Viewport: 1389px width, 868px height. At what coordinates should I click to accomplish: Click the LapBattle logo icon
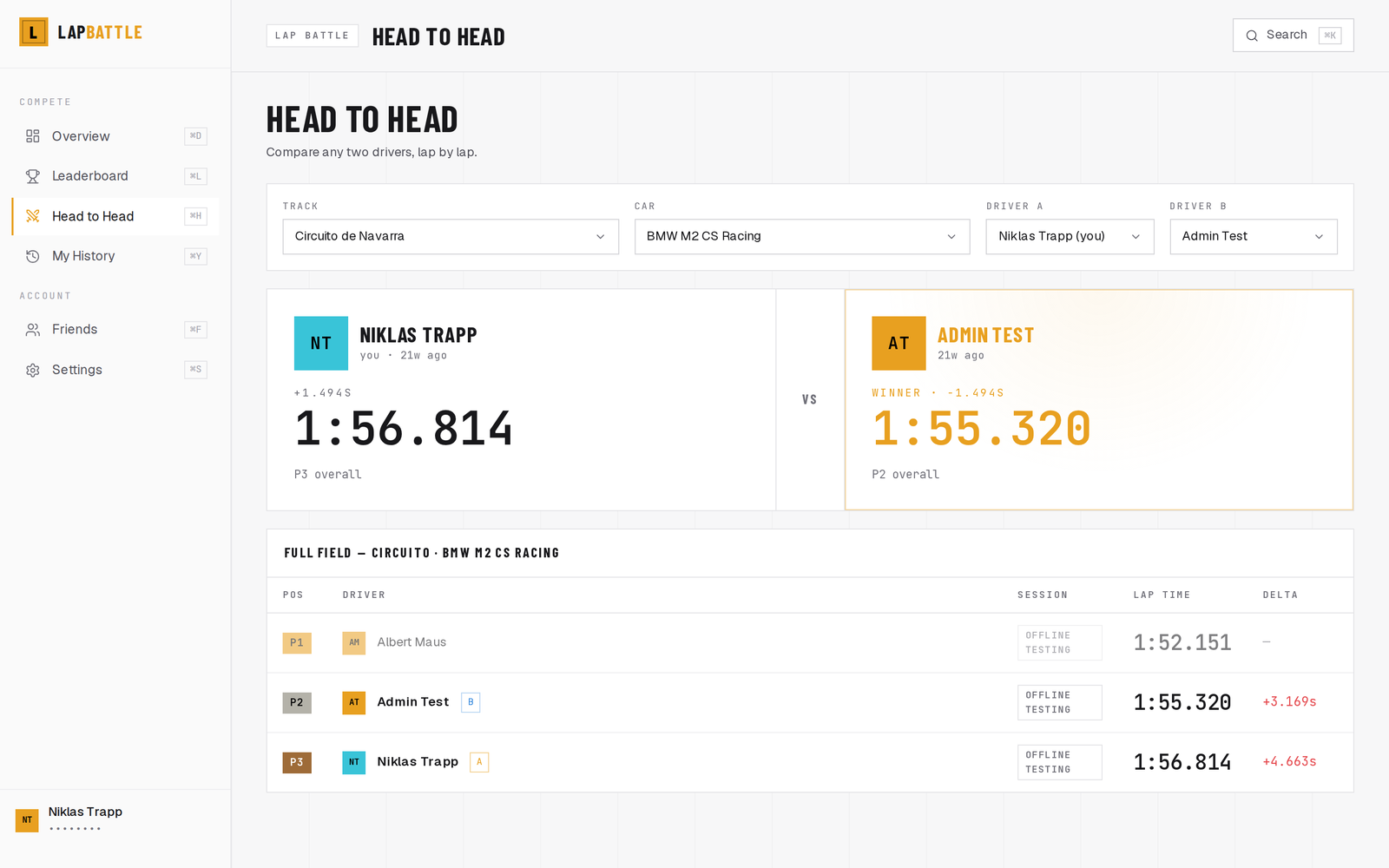(34, 32)
